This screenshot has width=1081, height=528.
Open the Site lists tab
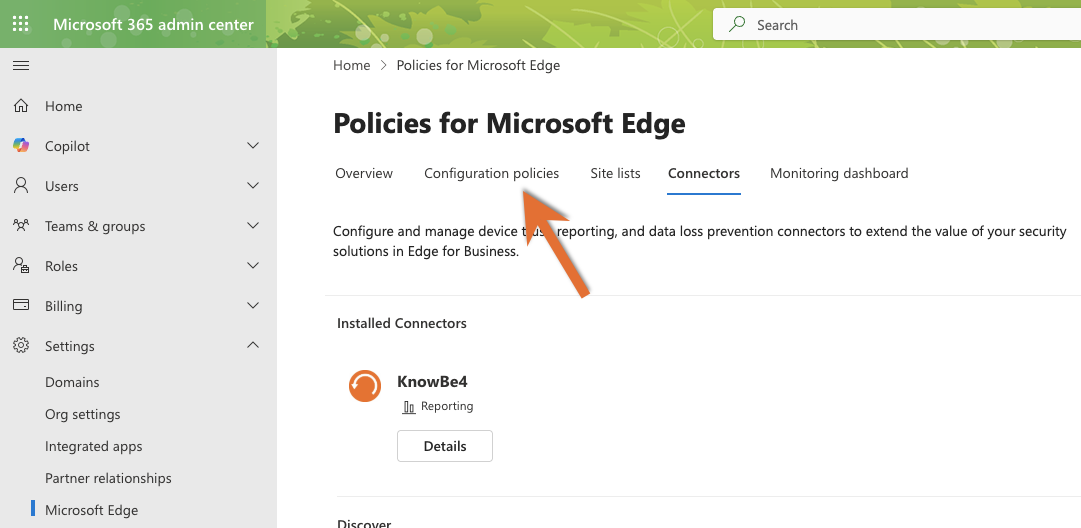click(615, 173)
